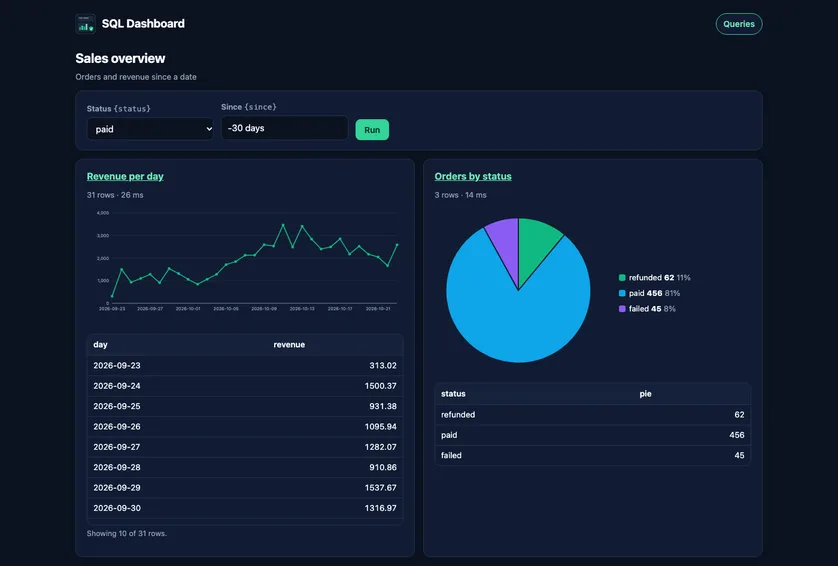Click the Sales overview heading
This screenshot has width=838, height=566.
(x=120, y=58)
